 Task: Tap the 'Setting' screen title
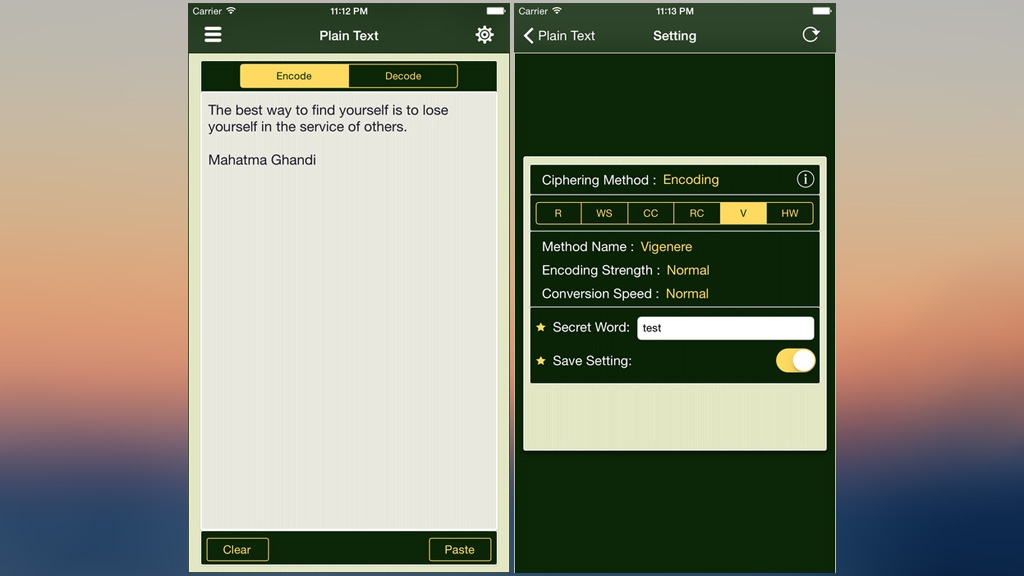coord(675,36)
